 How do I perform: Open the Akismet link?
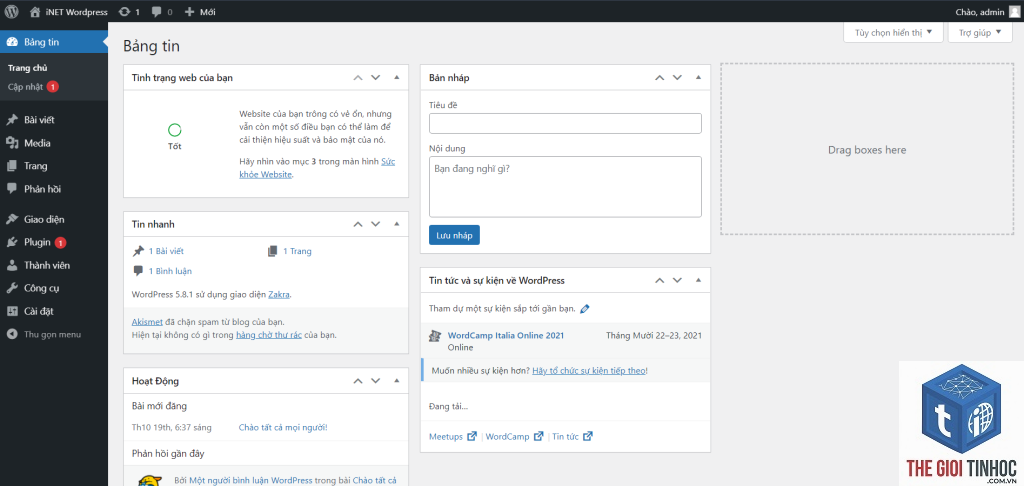[x=147, y=322]
